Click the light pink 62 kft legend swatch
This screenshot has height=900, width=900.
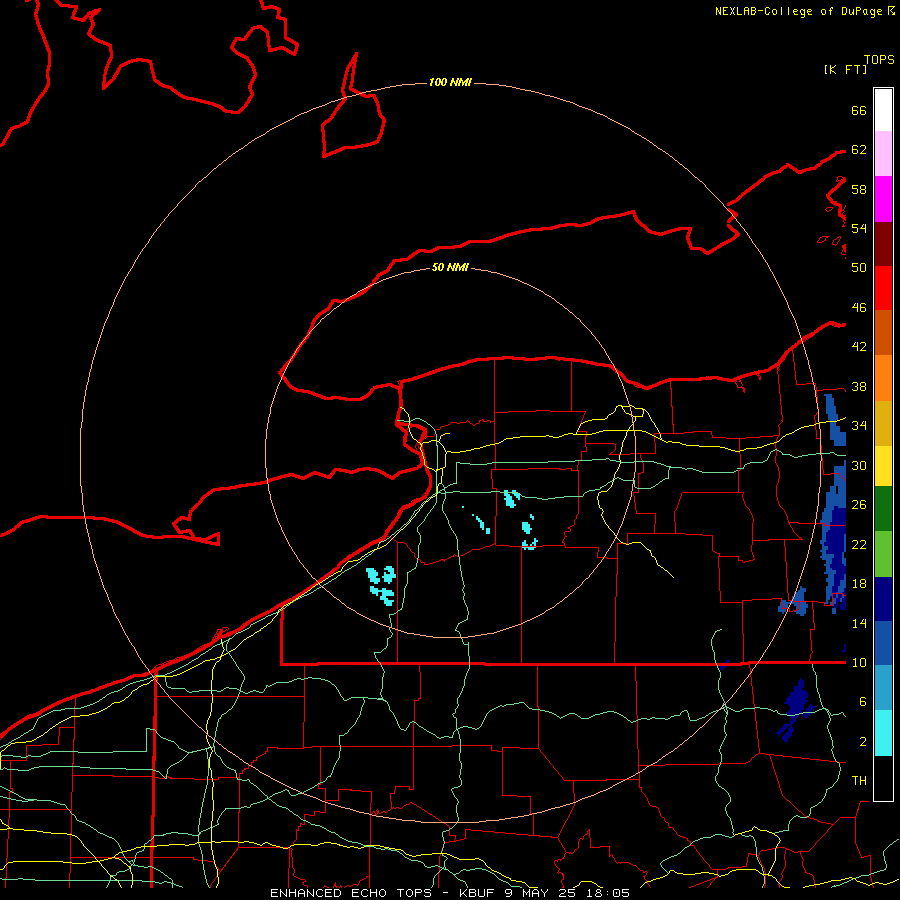coord(883,154)
